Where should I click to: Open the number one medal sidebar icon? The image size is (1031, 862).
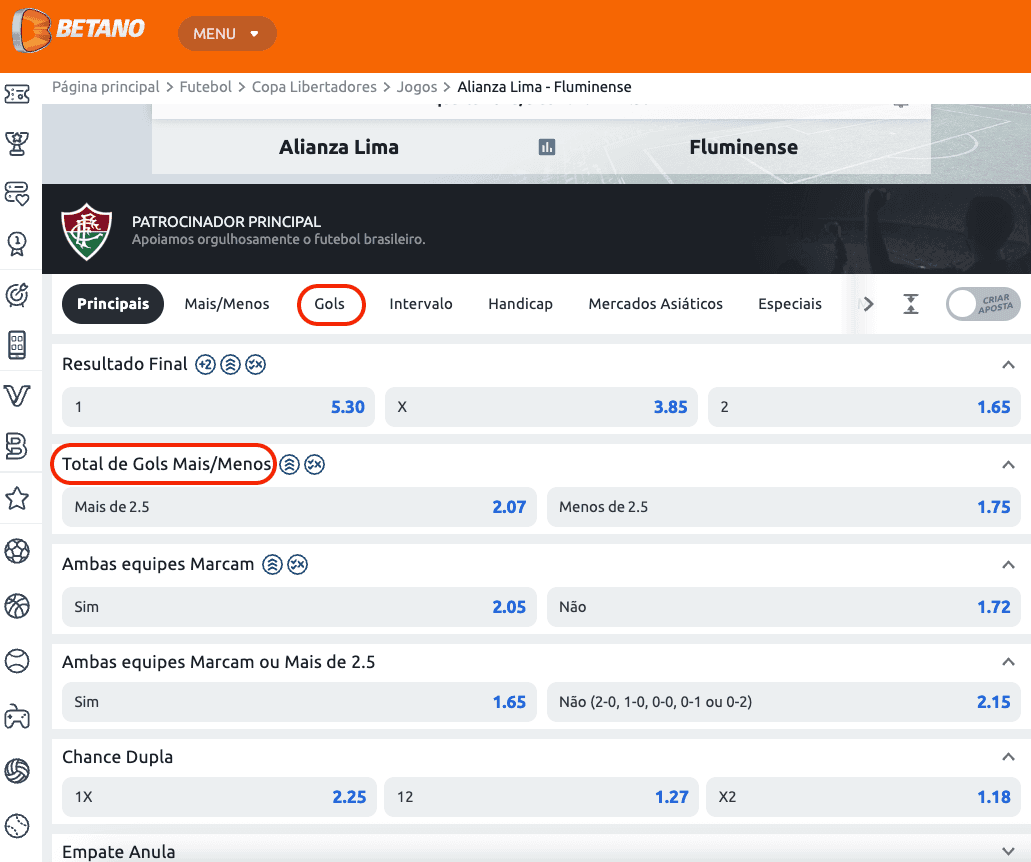point(17,244)
